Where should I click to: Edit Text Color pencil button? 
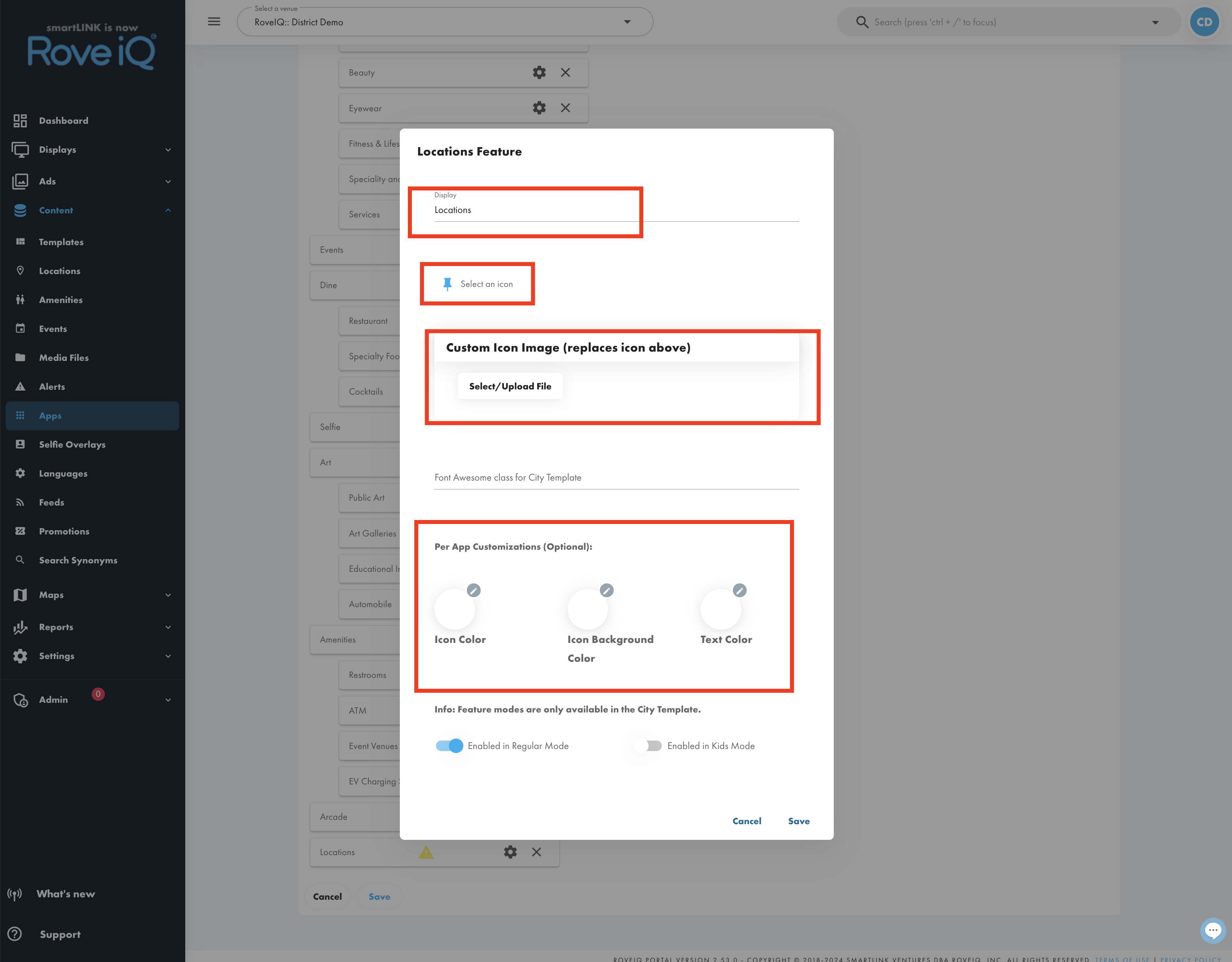pos(739,590)
